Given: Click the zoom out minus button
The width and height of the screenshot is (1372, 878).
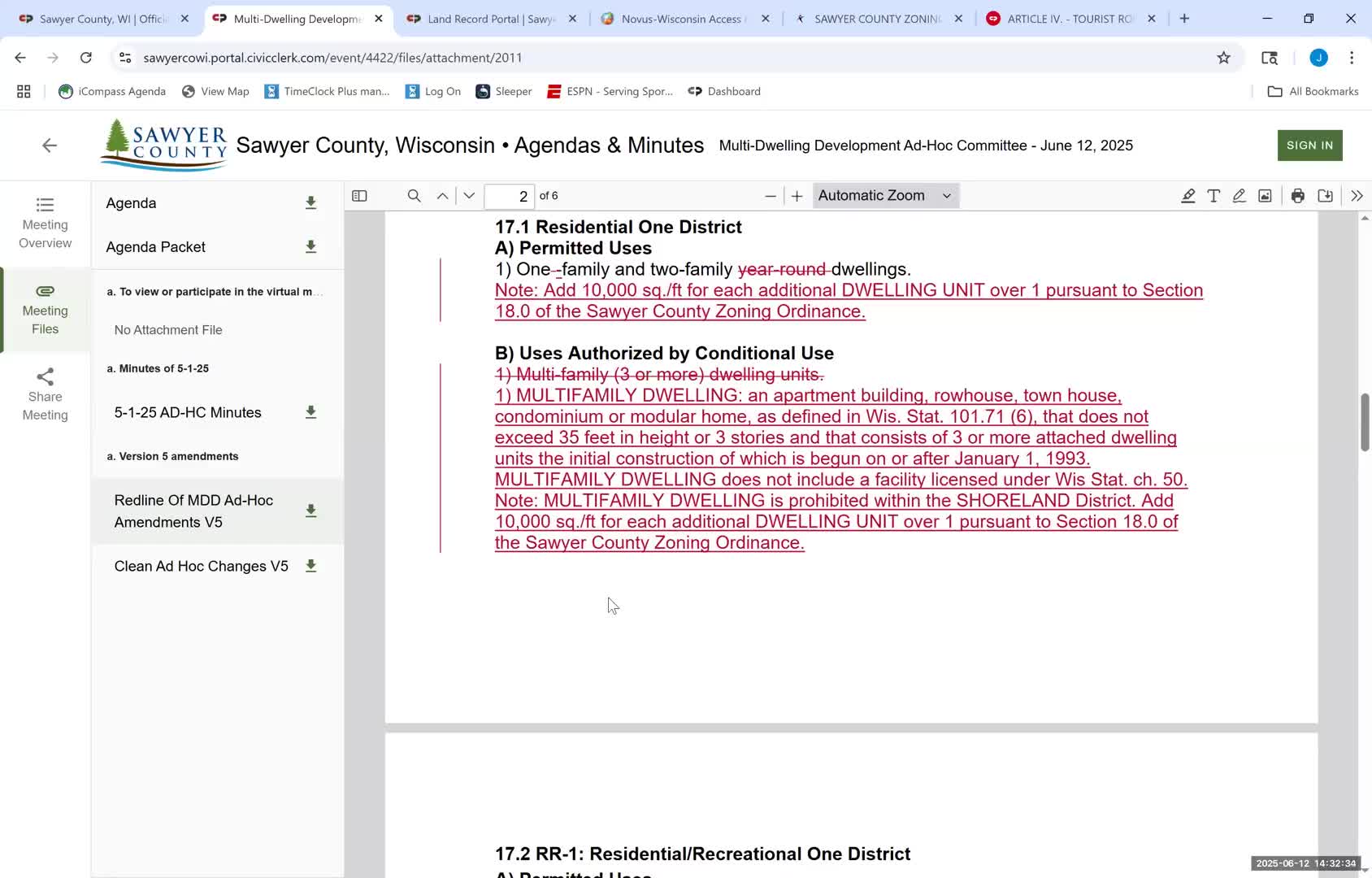Looking at the screenshot, I should click(770, 196).
